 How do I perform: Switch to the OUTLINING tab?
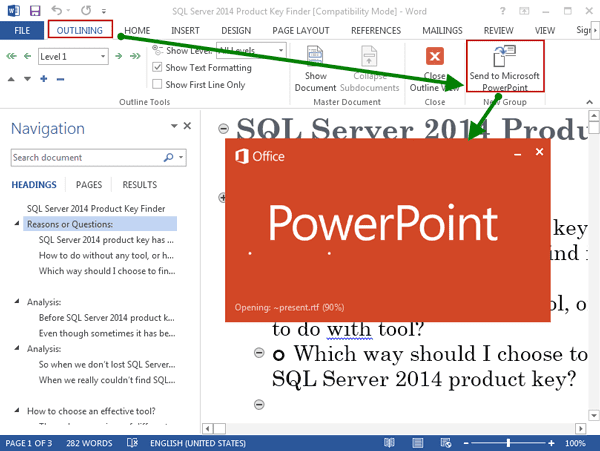click(80, 30)
